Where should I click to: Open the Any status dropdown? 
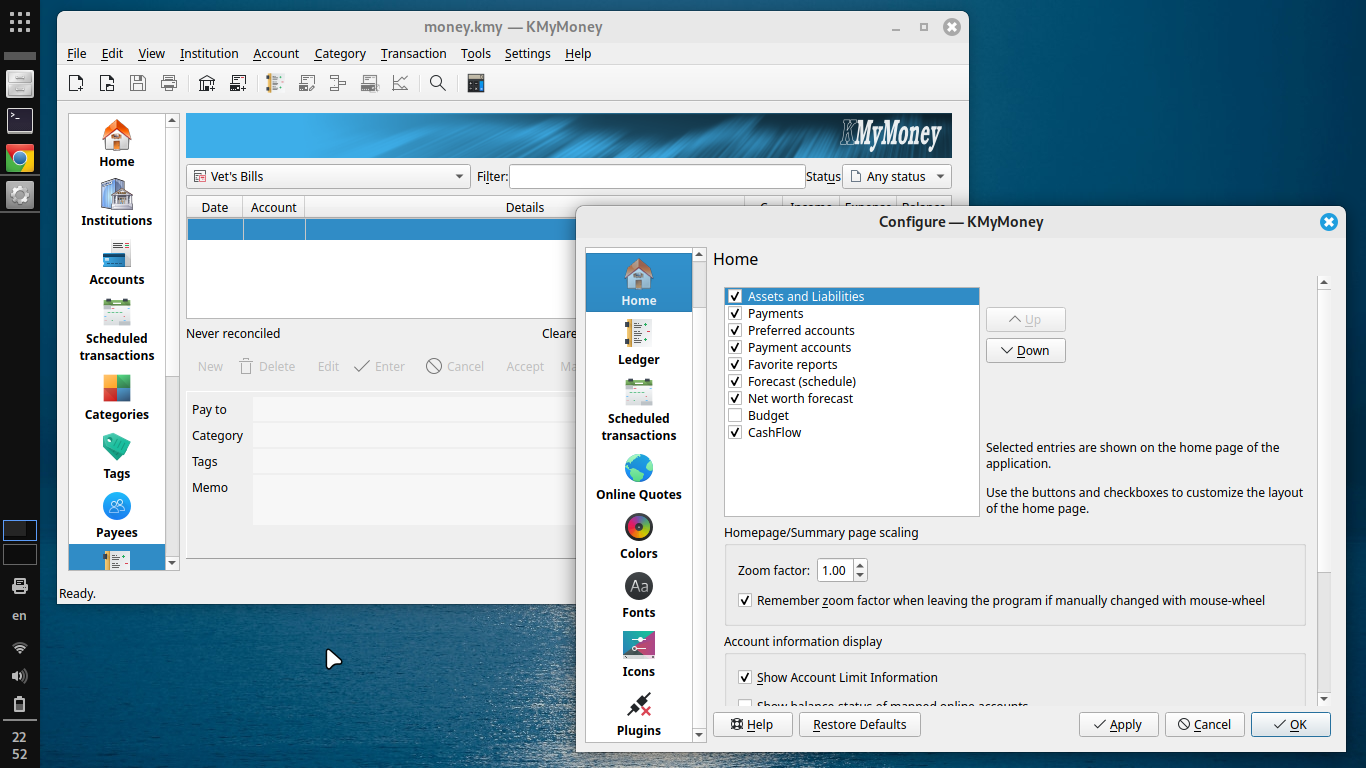897,177
